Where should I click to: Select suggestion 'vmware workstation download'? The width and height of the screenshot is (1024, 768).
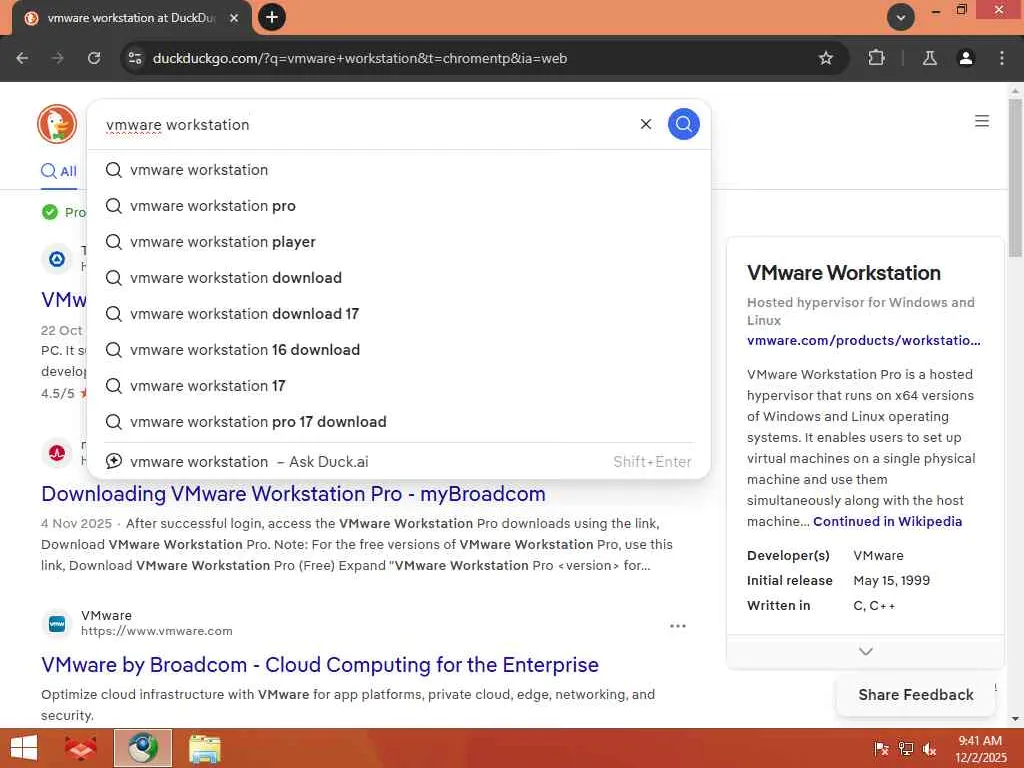click(x=398, y=278)
